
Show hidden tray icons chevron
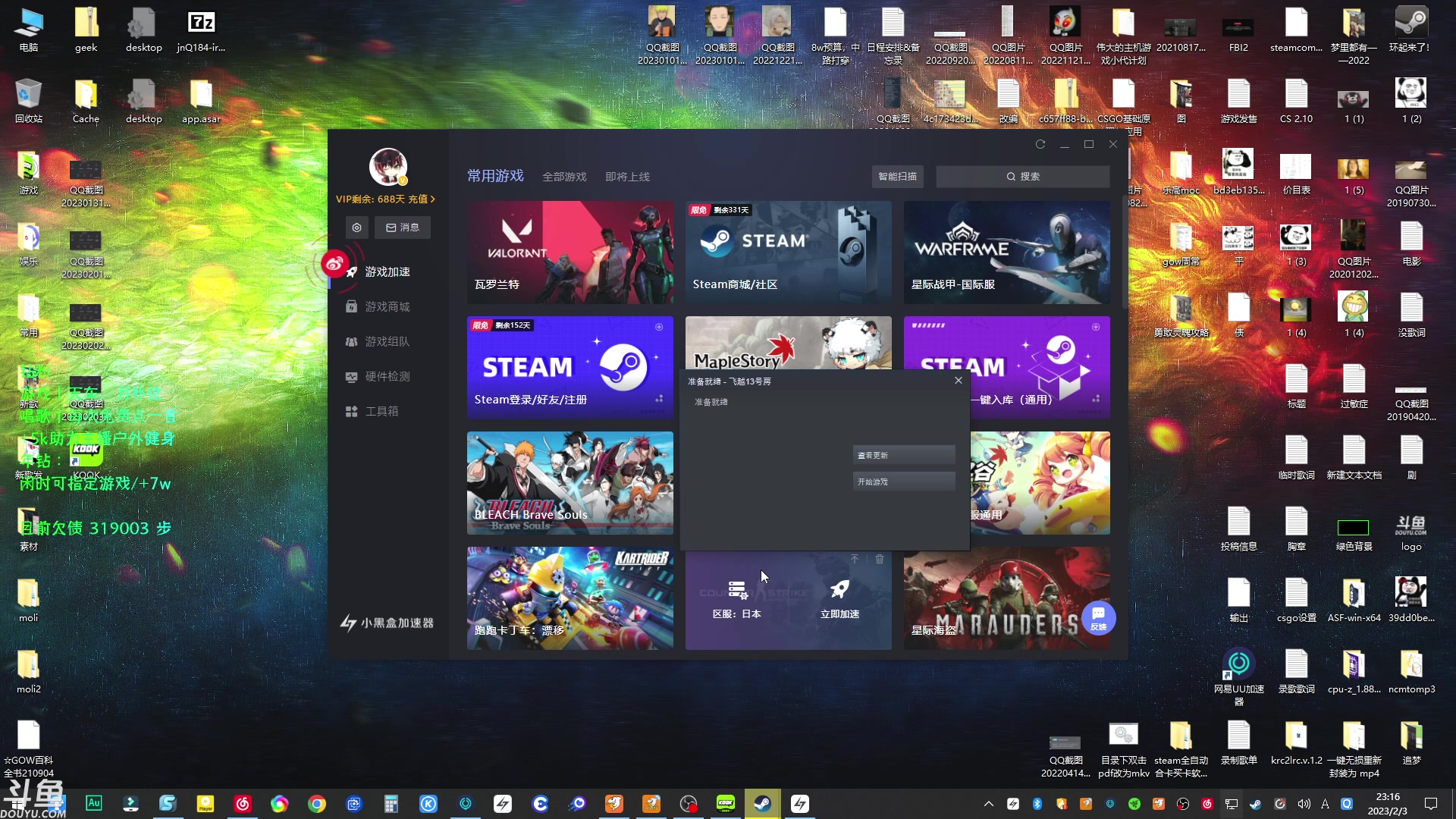(988, 804)
